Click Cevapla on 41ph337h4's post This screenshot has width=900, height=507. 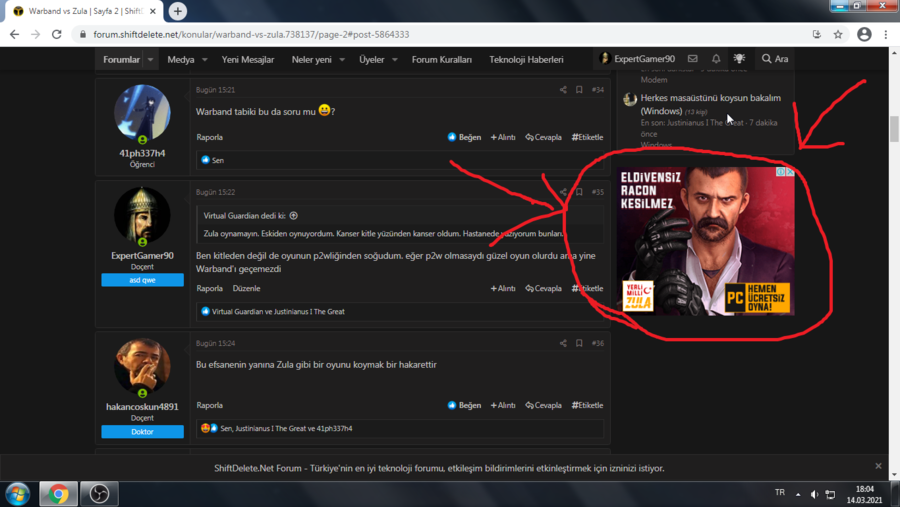[543, 137]
